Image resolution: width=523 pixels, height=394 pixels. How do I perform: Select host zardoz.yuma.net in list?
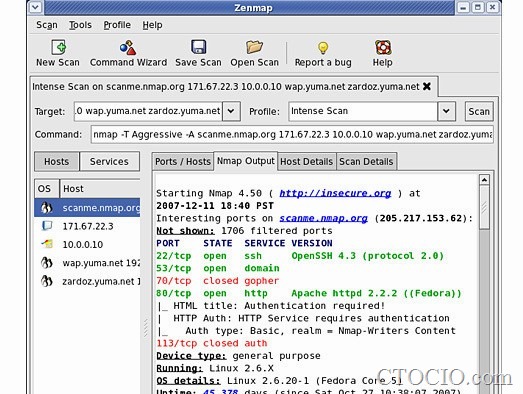point(87,281)
